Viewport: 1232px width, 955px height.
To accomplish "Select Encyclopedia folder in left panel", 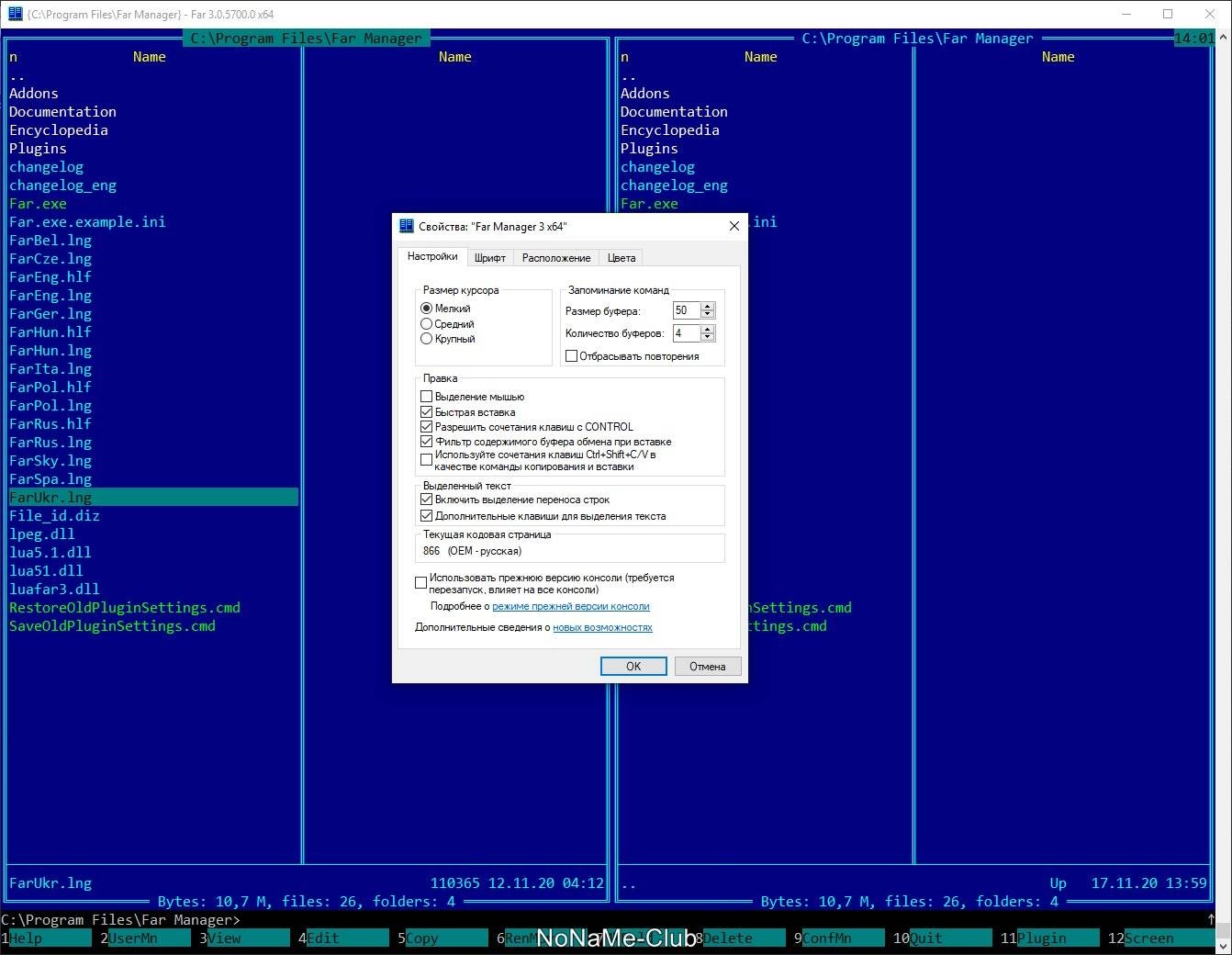I will pos(59,130).
